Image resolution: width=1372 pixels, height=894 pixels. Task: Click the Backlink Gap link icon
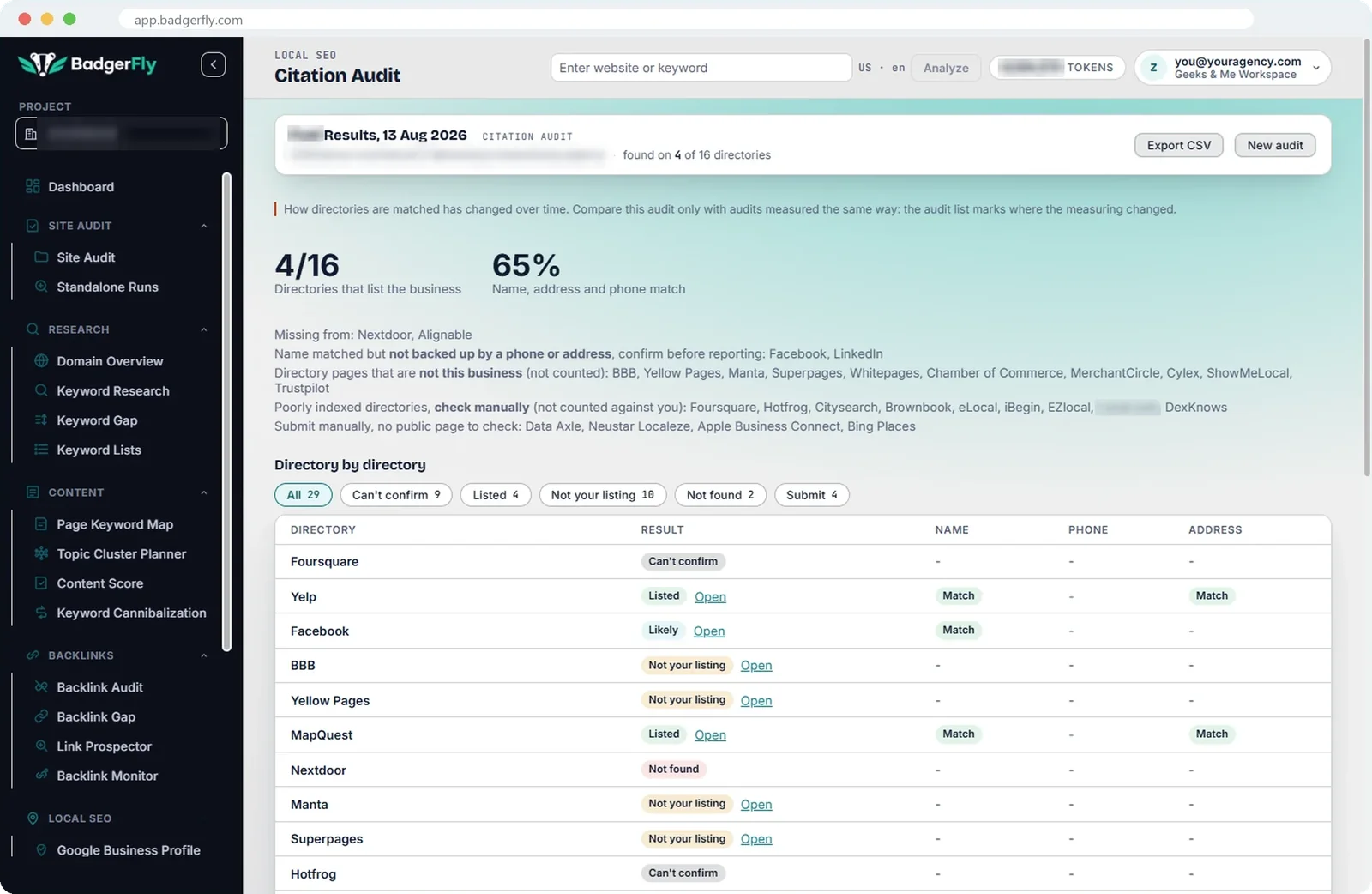click(41, 716)
